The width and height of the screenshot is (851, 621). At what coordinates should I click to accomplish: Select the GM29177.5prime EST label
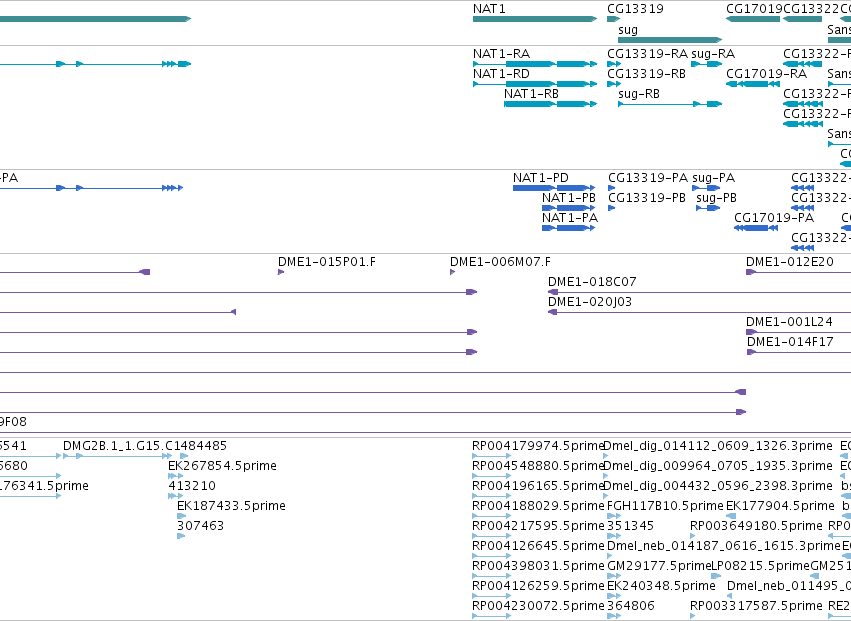(x=659, y=566)
